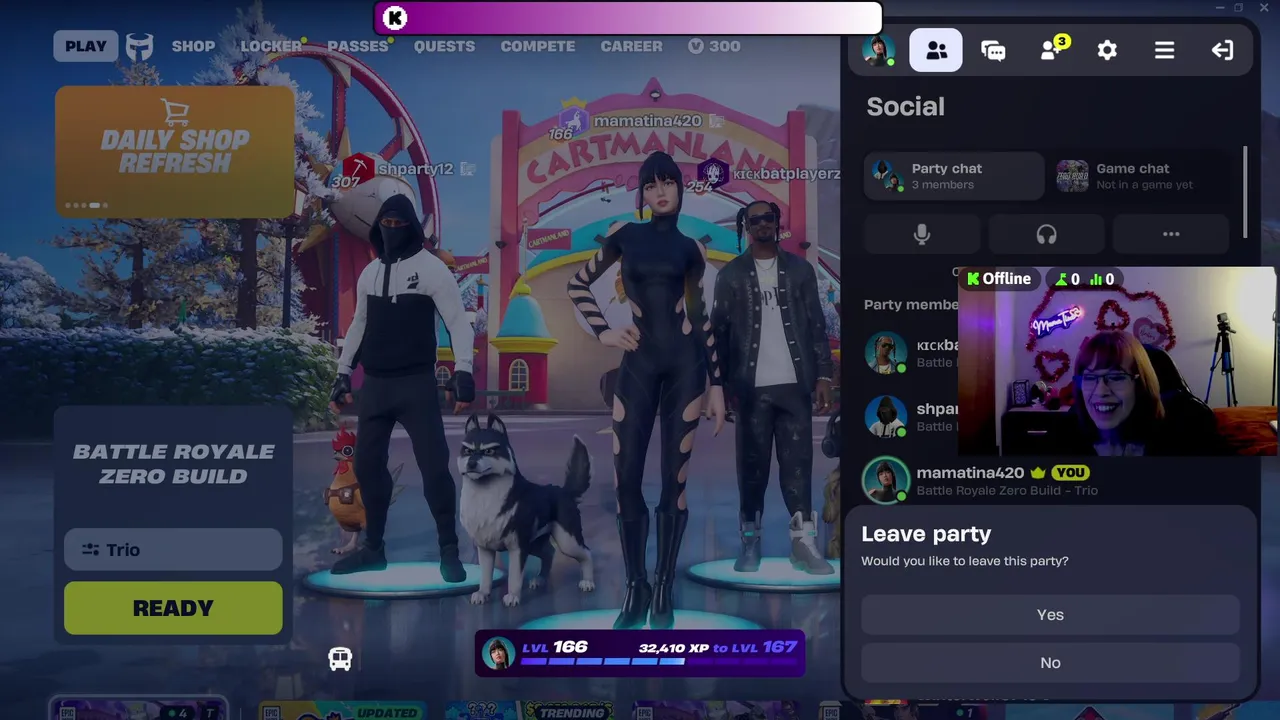The image size is (1280, 720).
Task: Open the hamburger menu icon
Action: point(1164,50)
